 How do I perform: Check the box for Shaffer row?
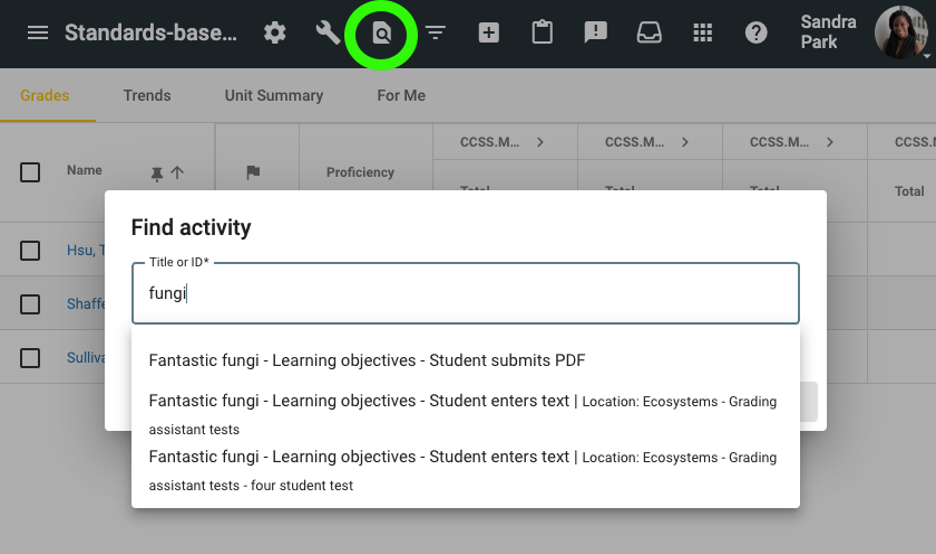pos(30,304)
